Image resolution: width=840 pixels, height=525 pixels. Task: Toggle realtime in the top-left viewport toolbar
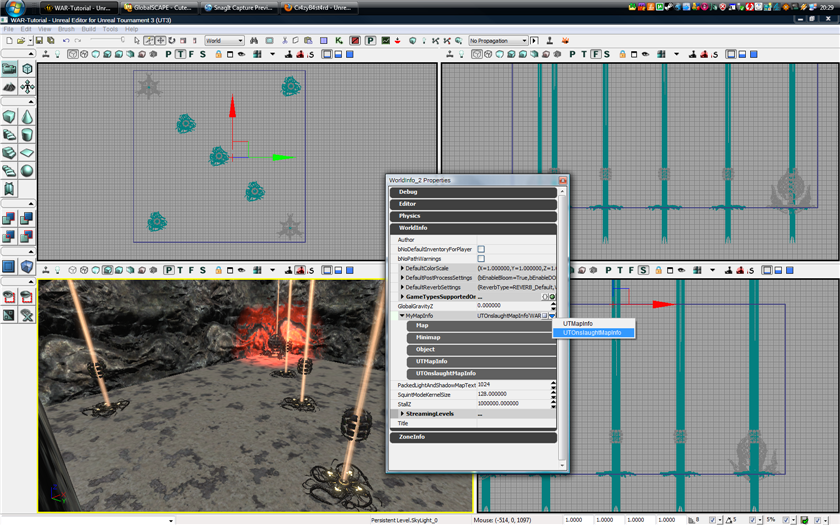coord(46,54)
